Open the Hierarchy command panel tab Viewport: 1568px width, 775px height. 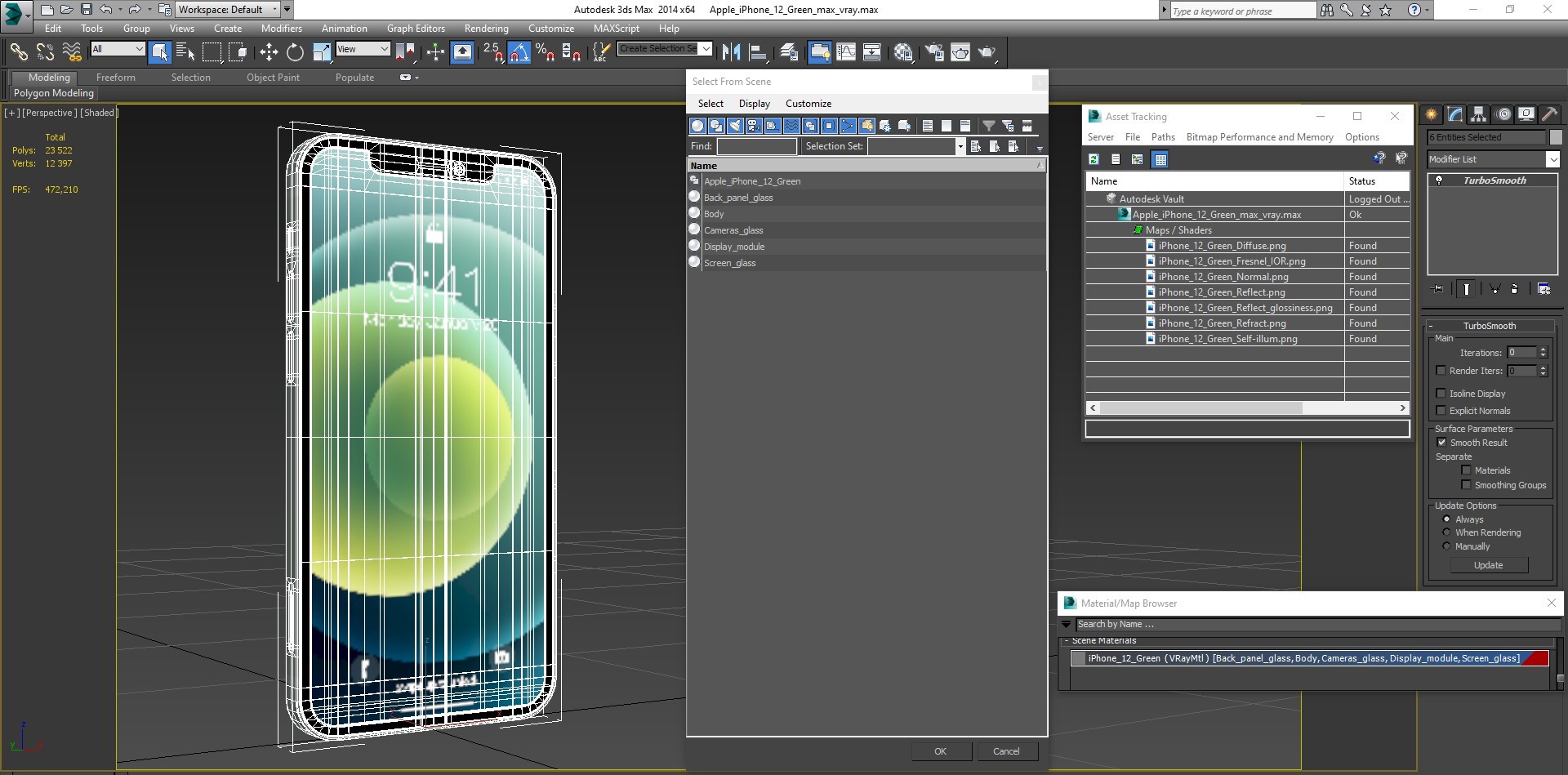(1478, 114)
